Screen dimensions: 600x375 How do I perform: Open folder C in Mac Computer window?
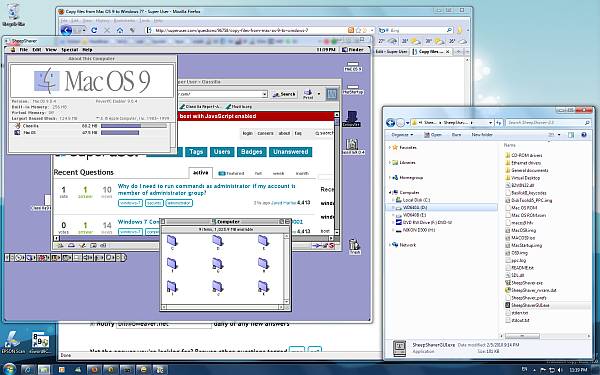[x=172, y=242]
